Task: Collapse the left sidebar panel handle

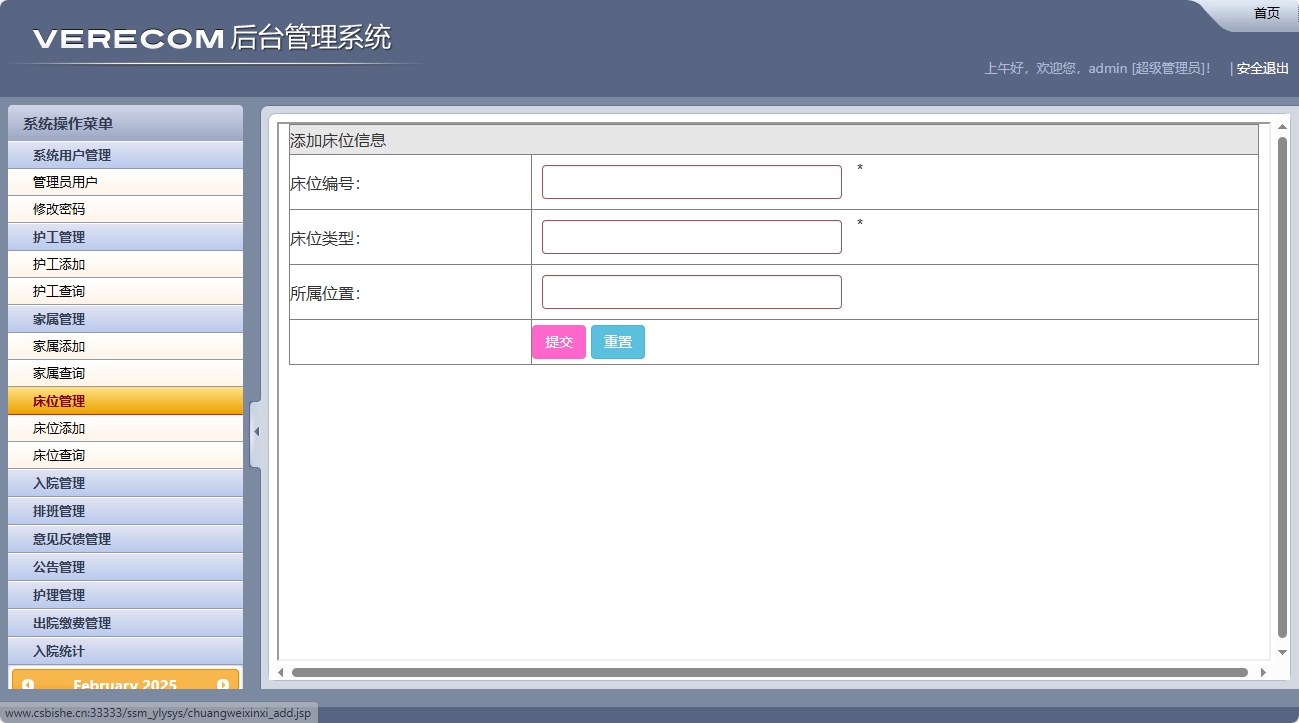Action: tap(255, 432)
